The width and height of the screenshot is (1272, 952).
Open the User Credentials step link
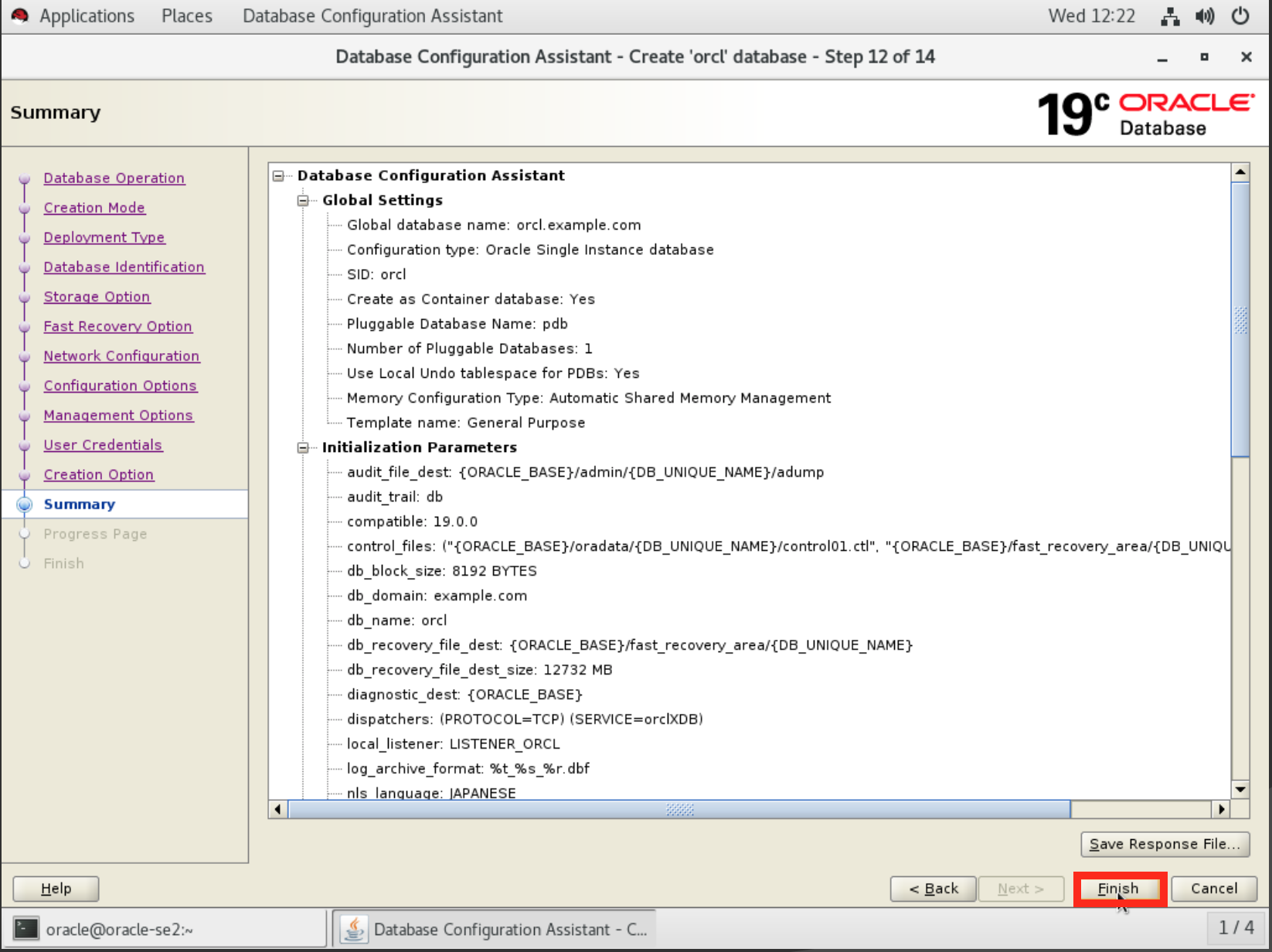(103, 445)
